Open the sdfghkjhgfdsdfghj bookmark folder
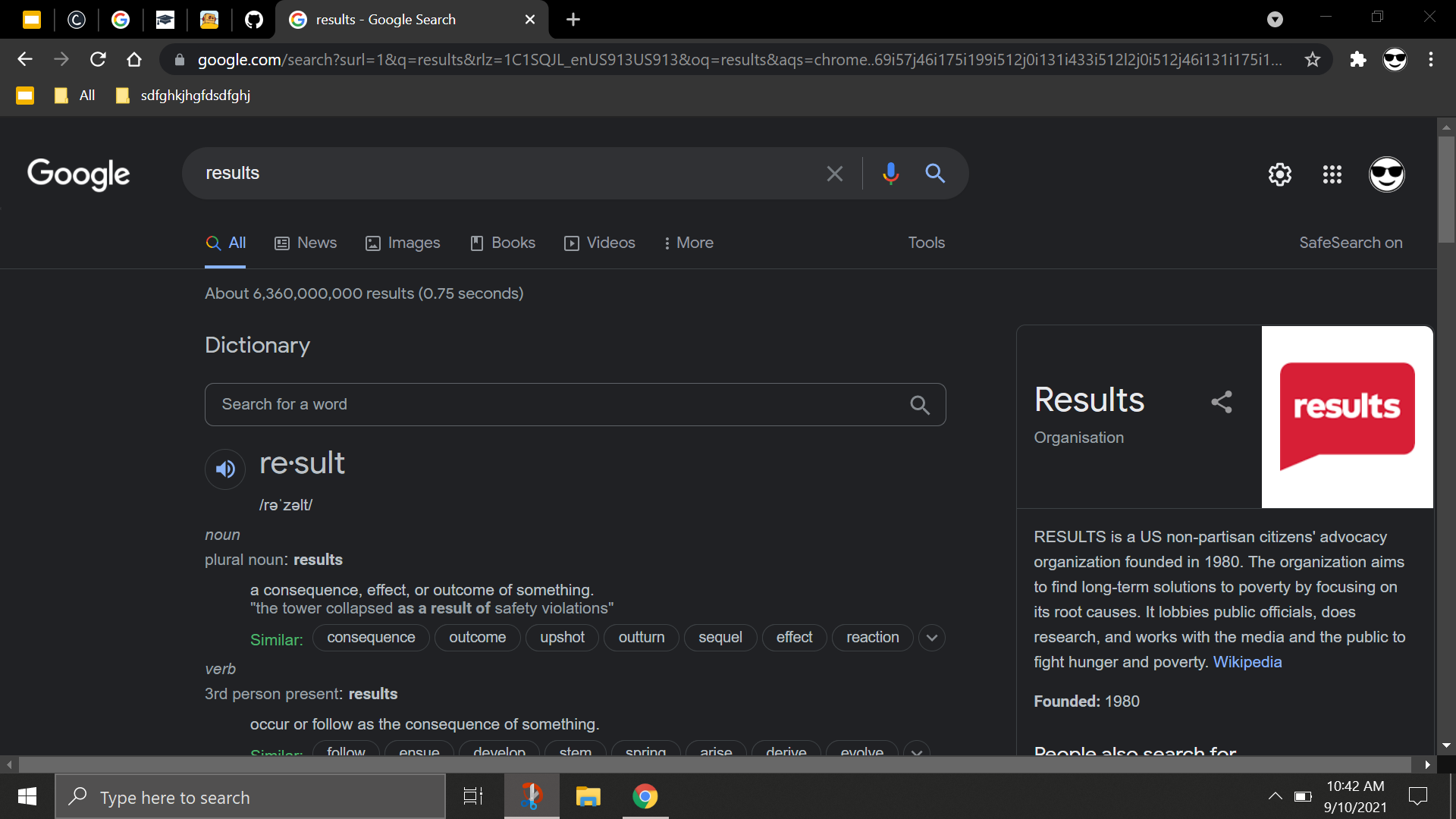Screen dimensions: 1456x819 (x=183, y=96)
